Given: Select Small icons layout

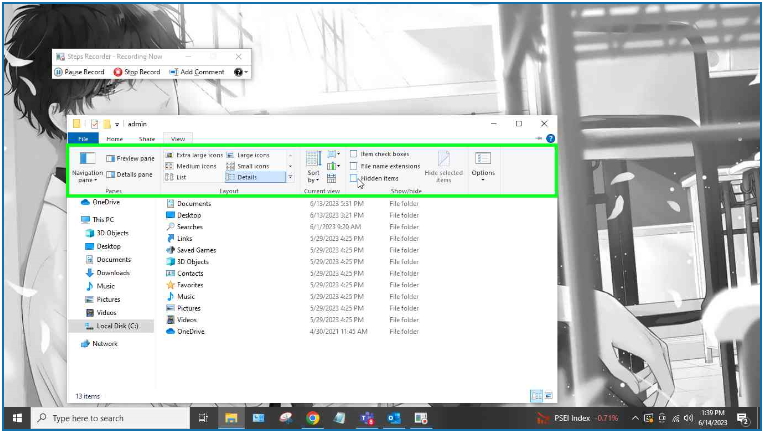Looking at the screenshot, I should 248,166.
